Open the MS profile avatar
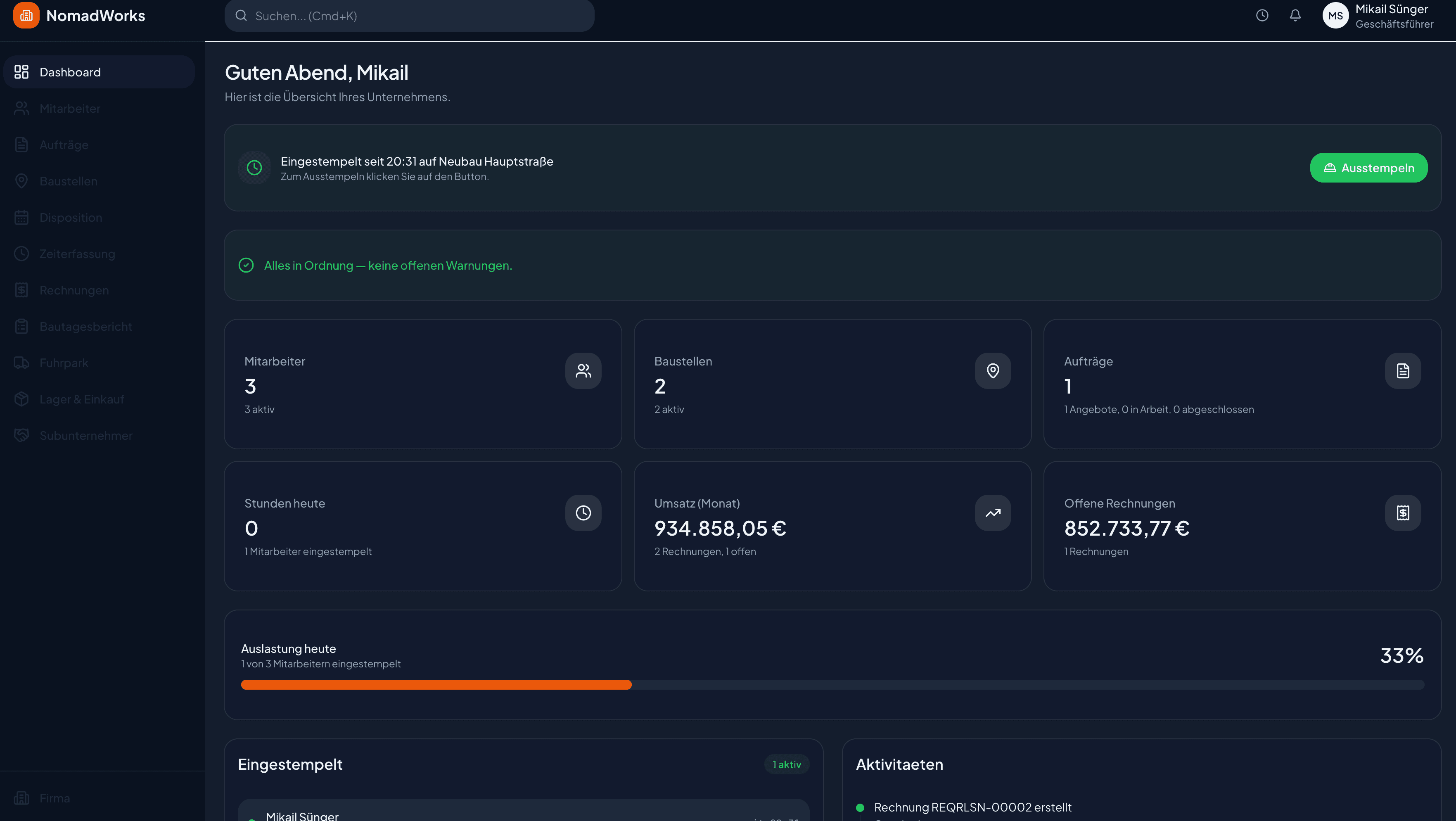 click(1335, 15)
